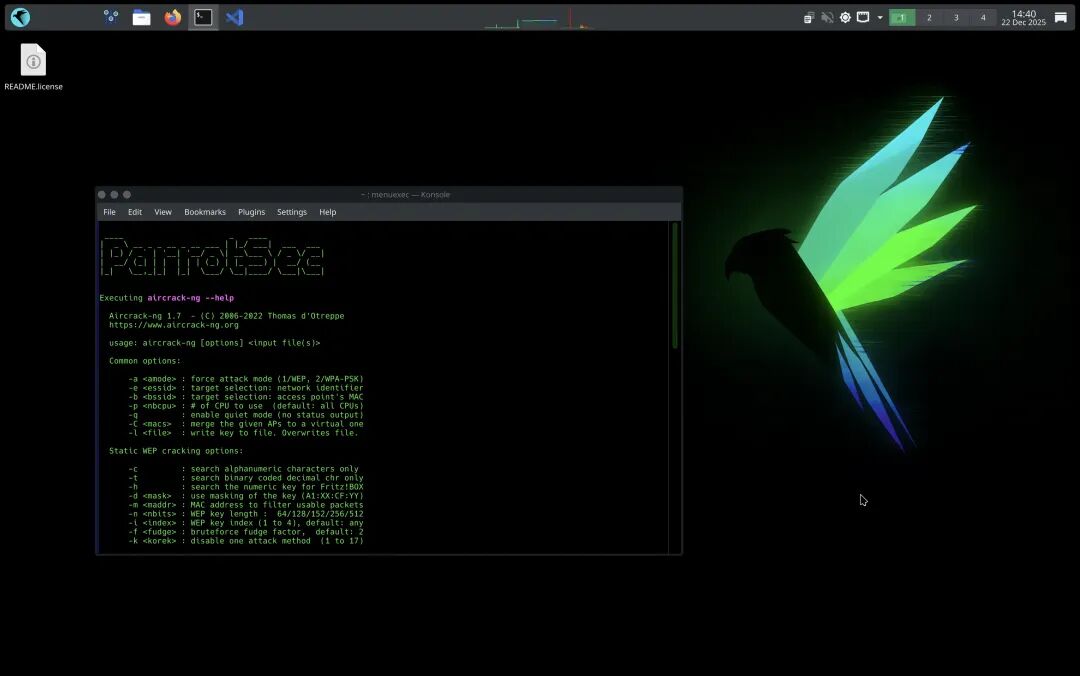This screenshot has width=1080, height=676.
Task: Click the system monitor graph on the panel
Action: (x=535, y=17)
